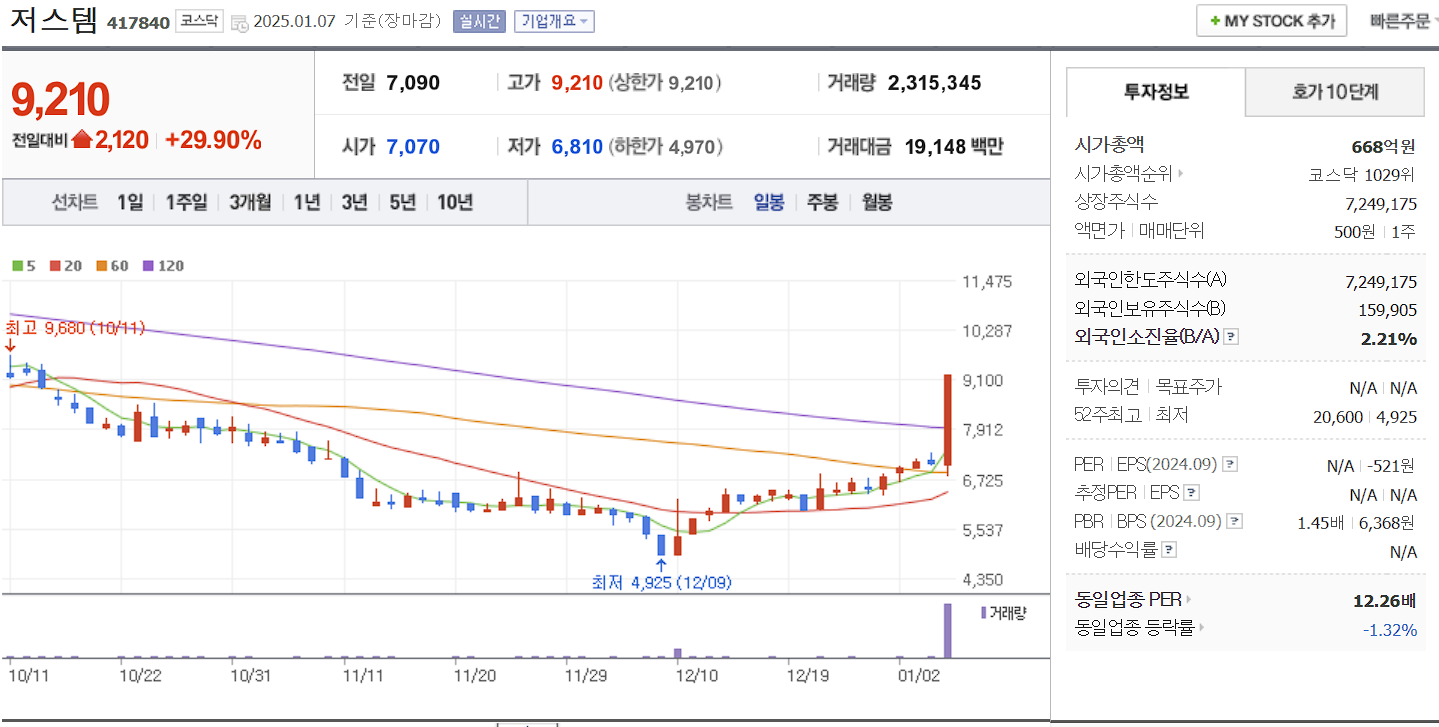Switch to the 호가 10단계 tab
This screenshot has width=1439, height=727.
1334,91
